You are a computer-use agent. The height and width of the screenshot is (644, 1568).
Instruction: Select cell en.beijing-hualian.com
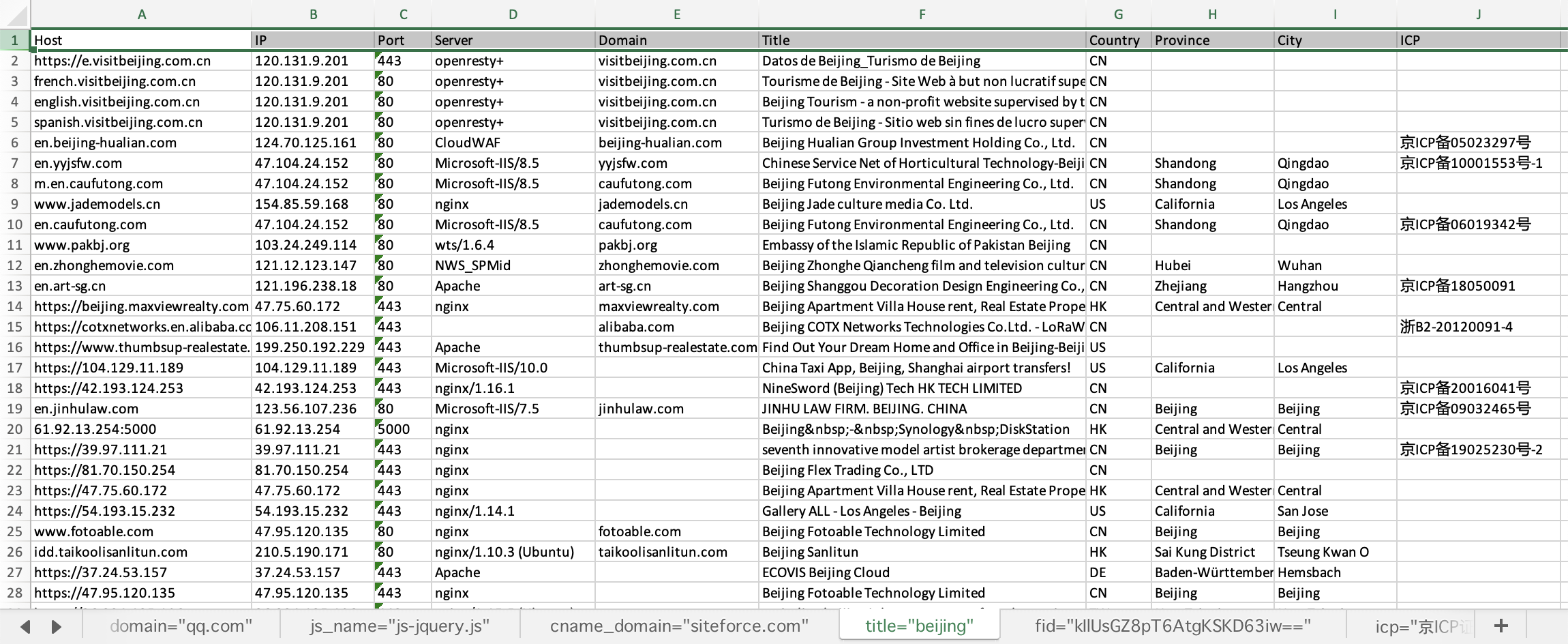click(142, 143)
